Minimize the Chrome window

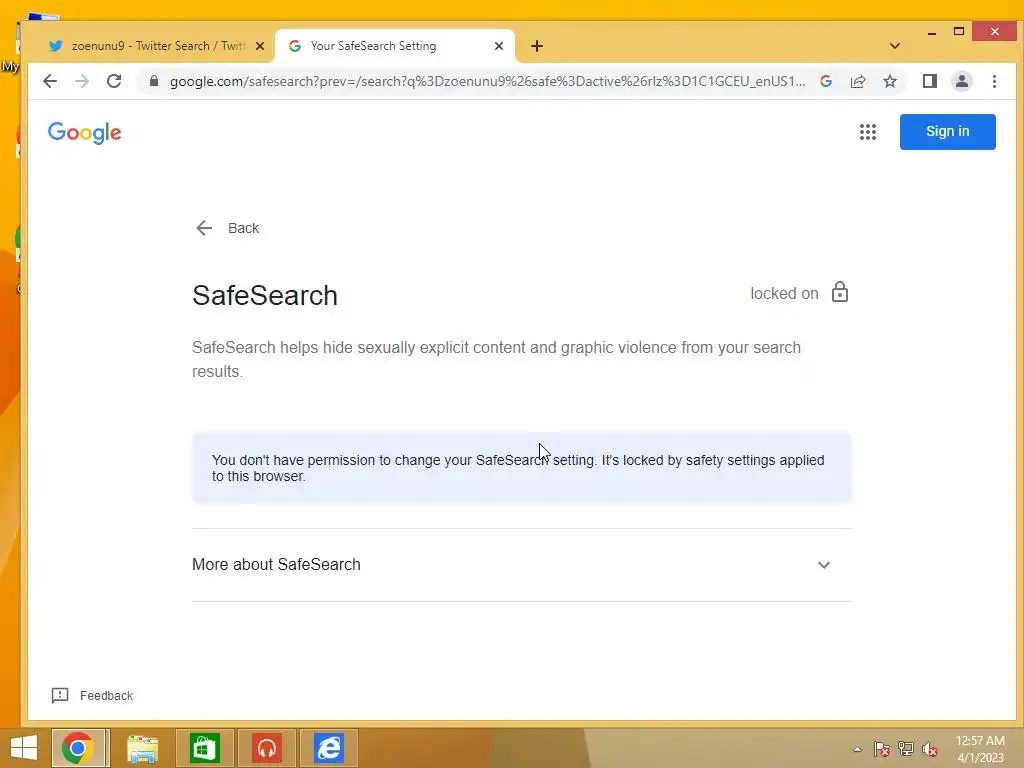click(x=932, y=31)
